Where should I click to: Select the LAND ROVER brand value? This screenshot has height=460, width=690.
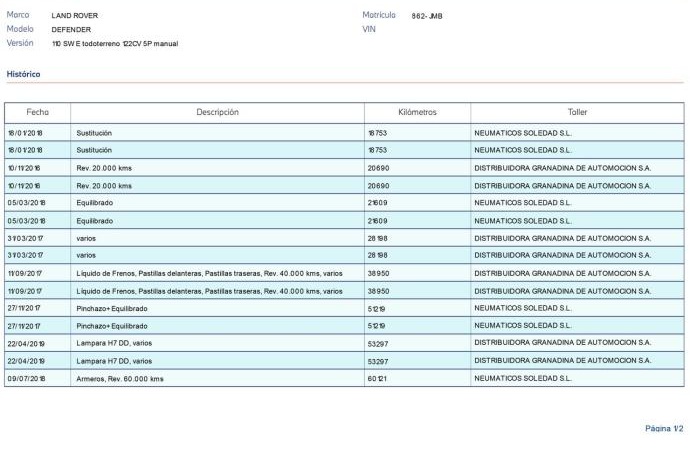75,16
